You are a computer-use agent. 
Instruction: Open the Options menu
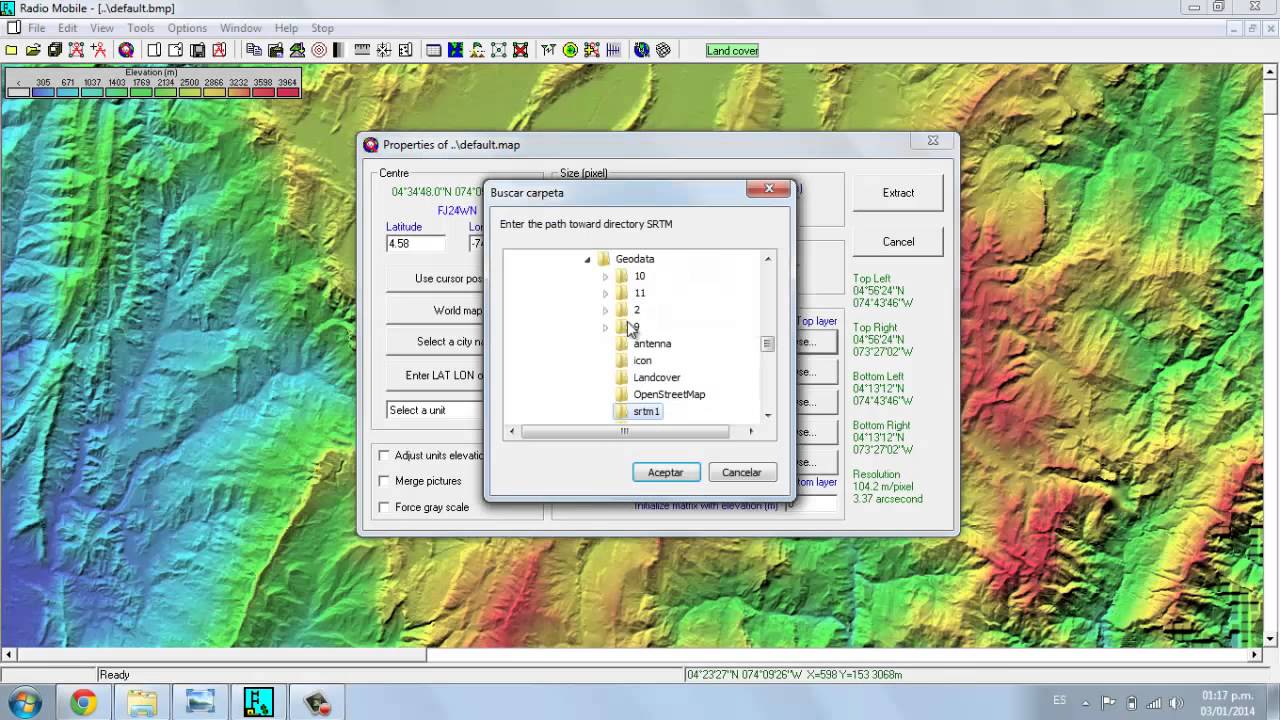pyautogui.click(x=187, y=28)
